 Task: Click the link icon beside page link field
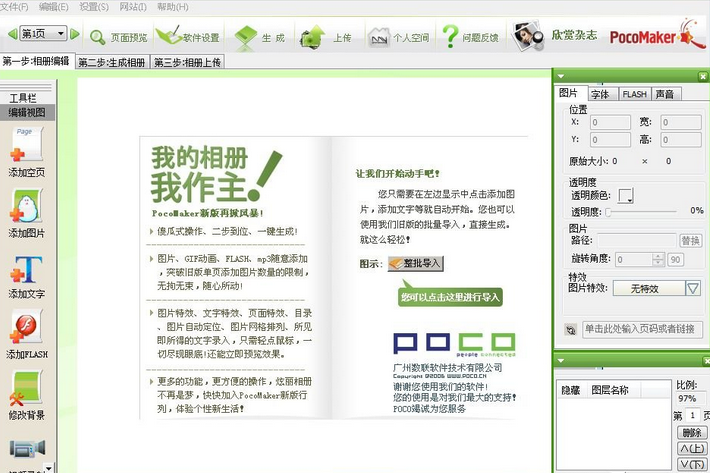[571, 330]
